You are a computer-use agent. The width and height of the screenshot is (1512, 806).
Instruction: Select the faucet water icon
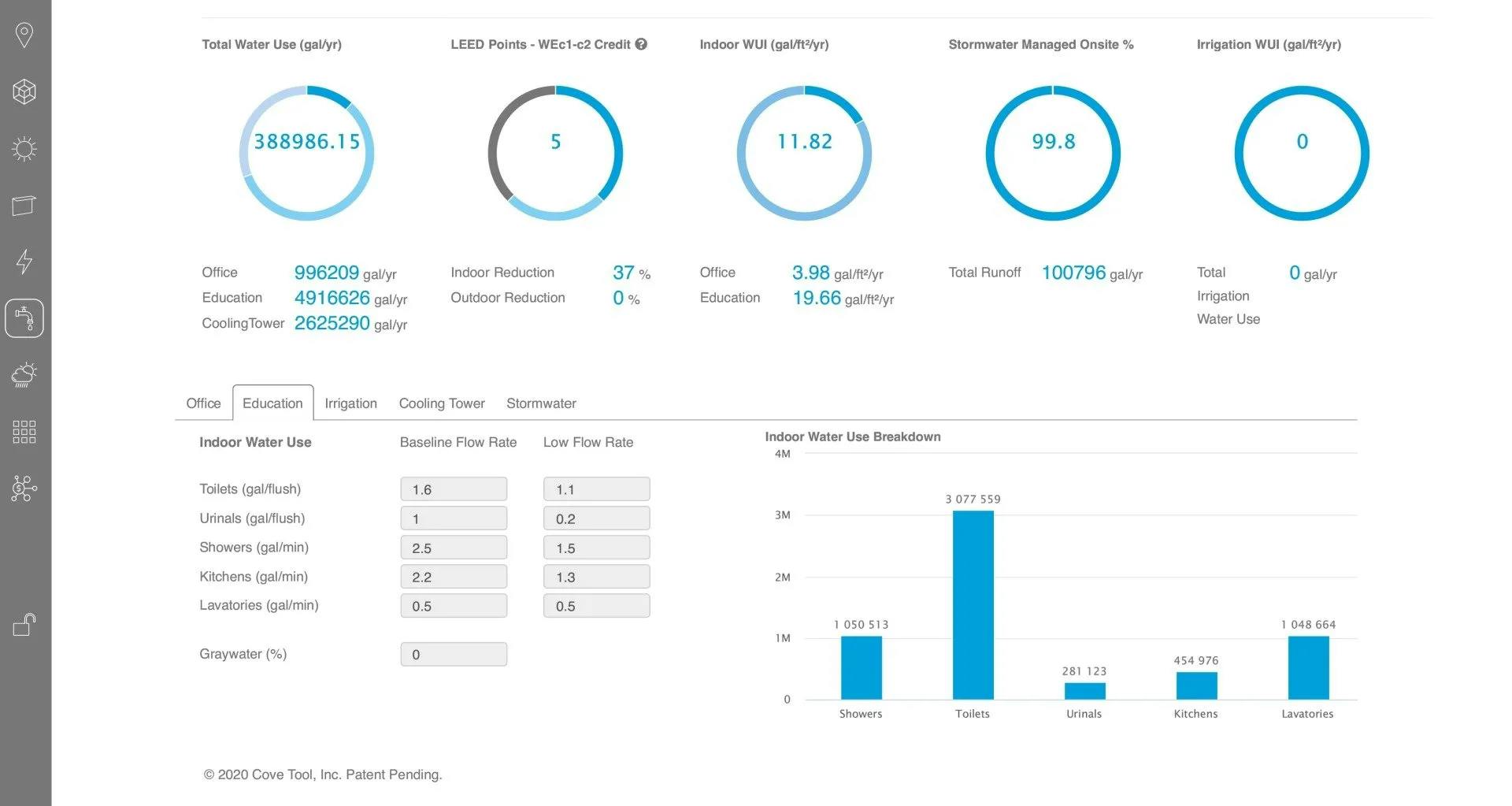(x=24, y=318)
